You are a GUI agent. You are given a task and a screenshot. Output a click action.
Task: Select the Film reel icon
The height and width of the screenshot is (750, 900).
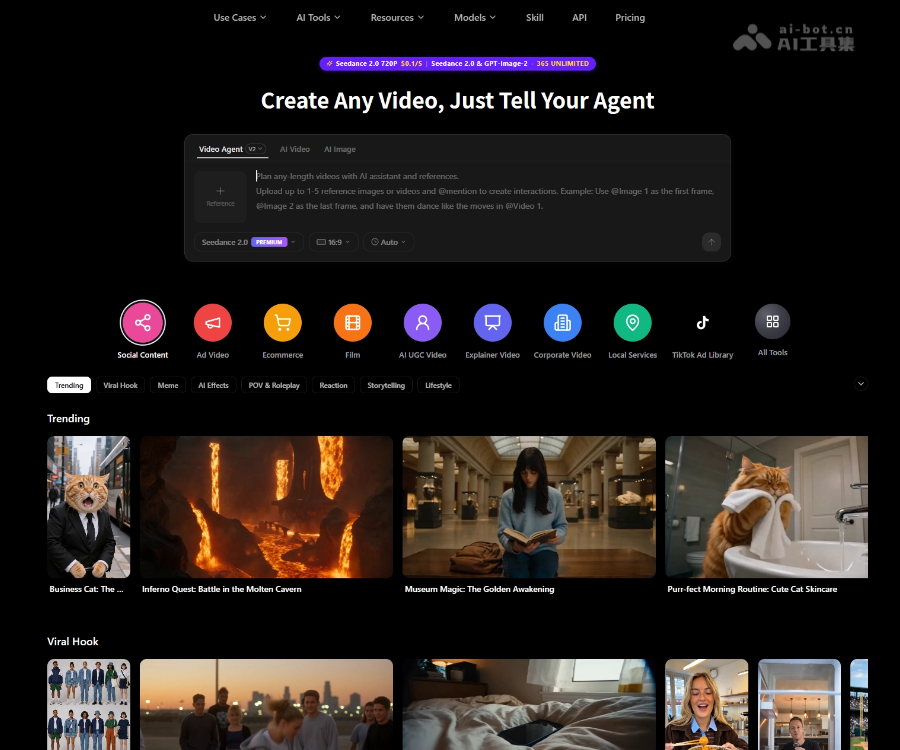tap(353, 322)
